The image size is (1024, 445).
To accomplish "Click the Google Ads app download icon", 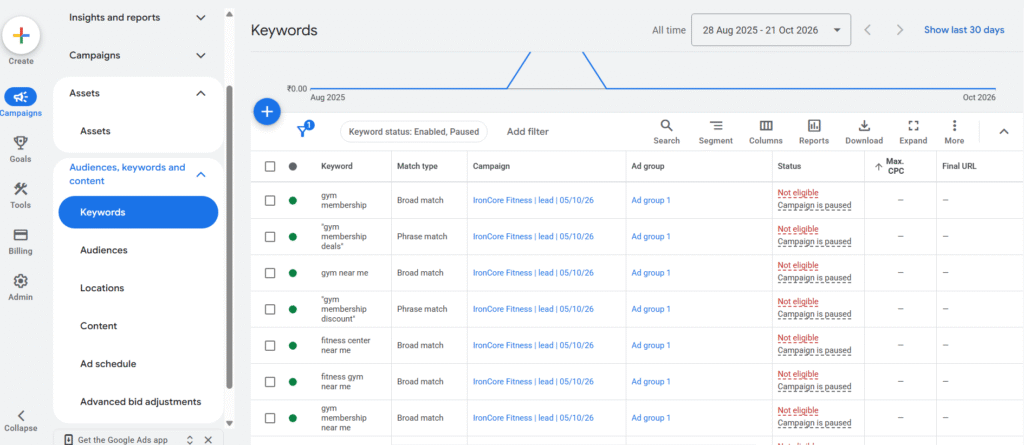I will pyautogui.click(x=68, y=440).
